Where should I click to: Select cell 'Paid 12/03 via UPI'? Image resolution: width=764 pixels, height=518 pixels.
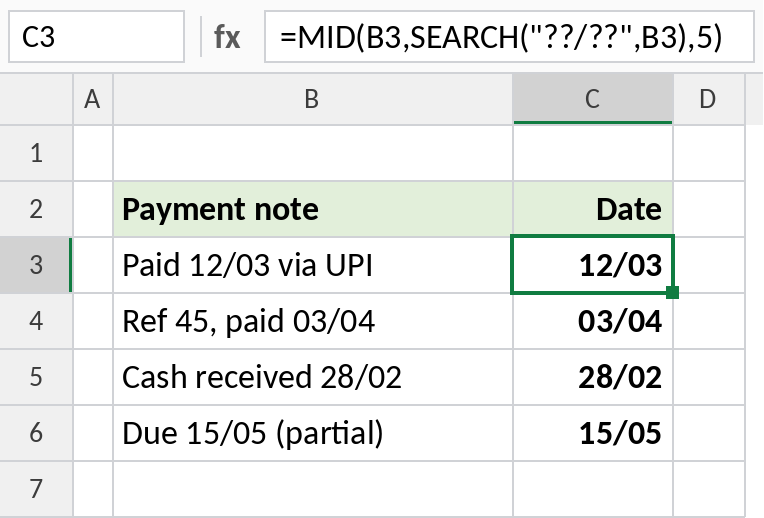coord(313,265)
